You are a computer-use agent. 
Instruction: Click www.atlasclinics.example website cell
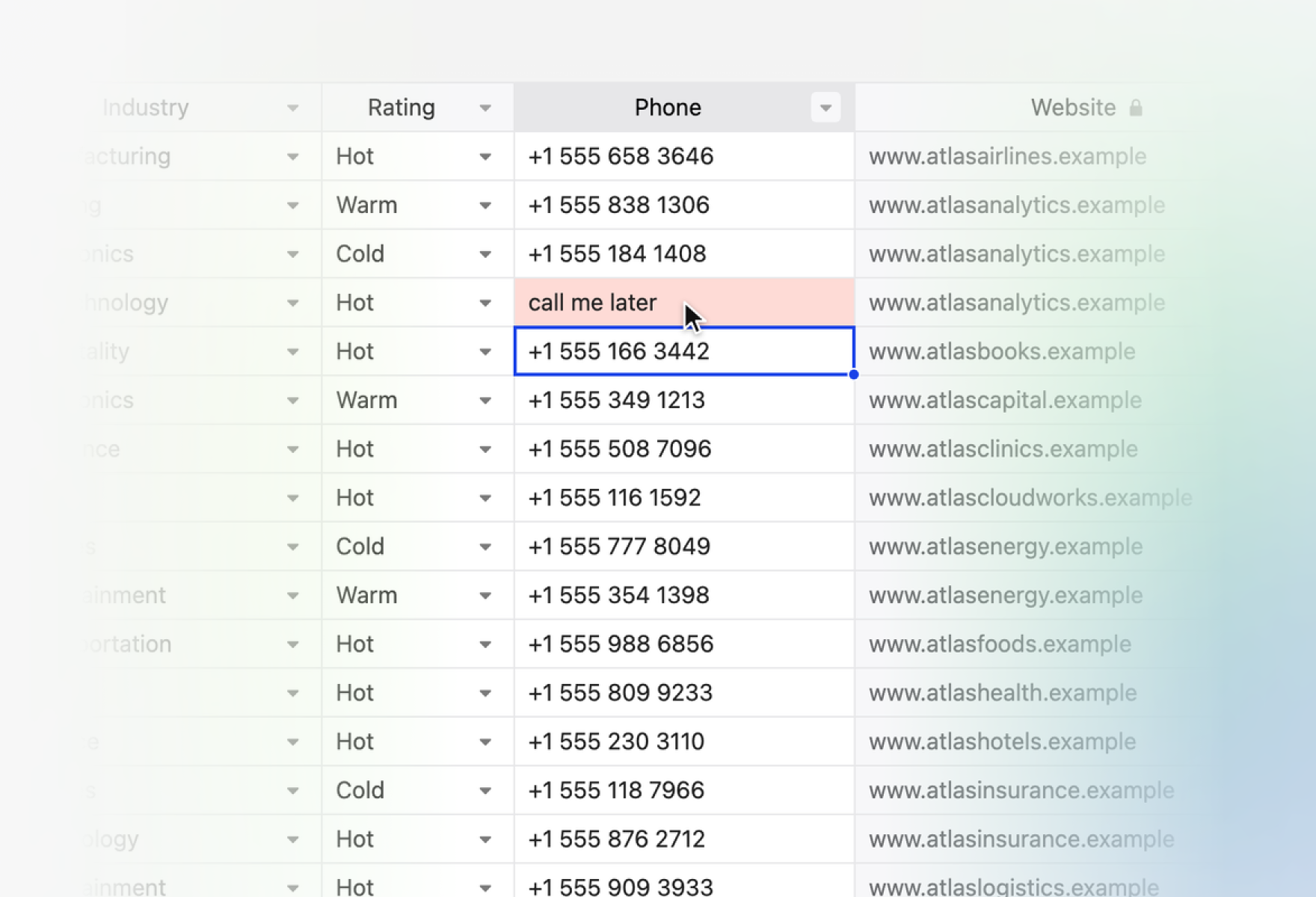[1003, 449]
